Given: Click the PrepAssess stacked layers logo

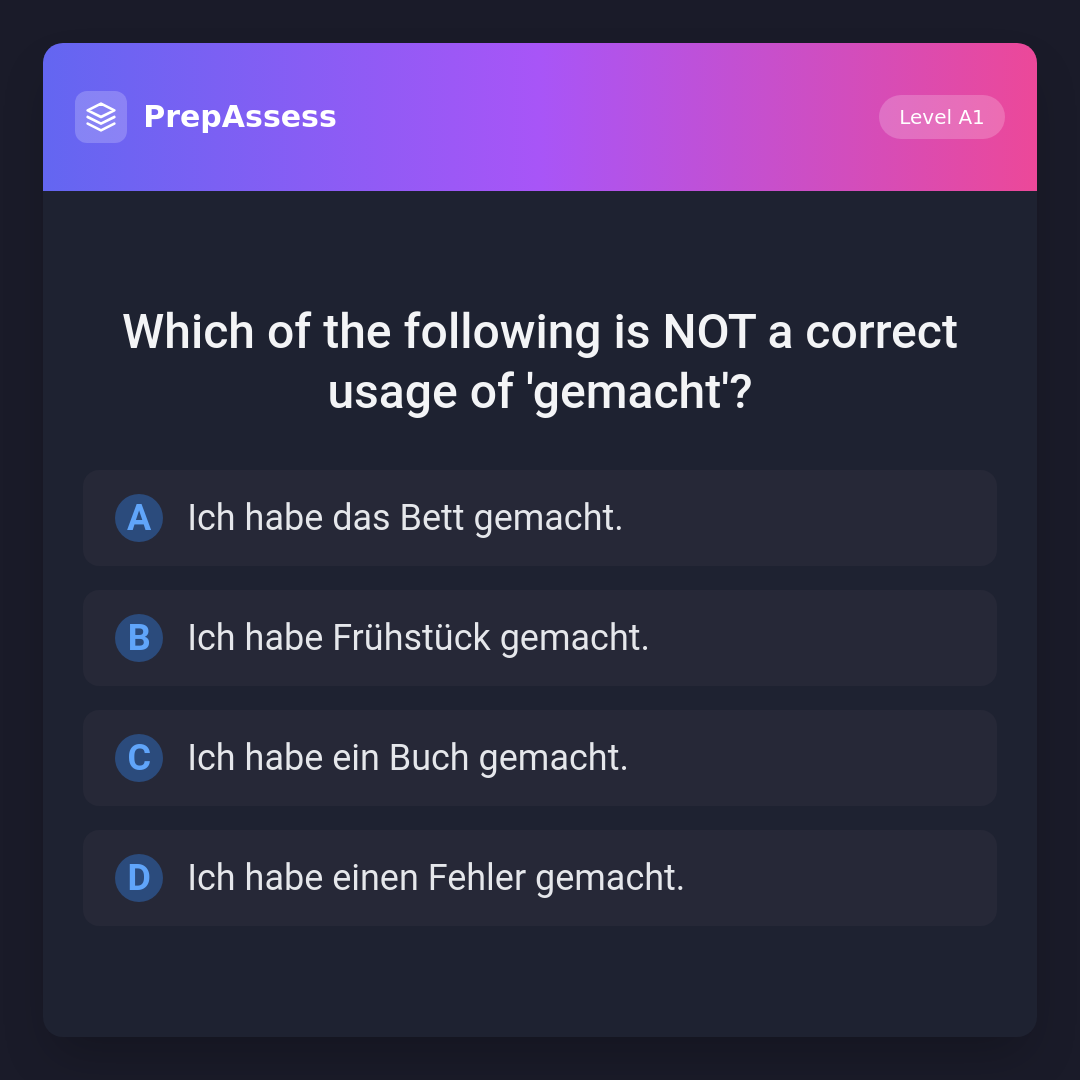Looking at the screenshot, I should tap(101, 117).
